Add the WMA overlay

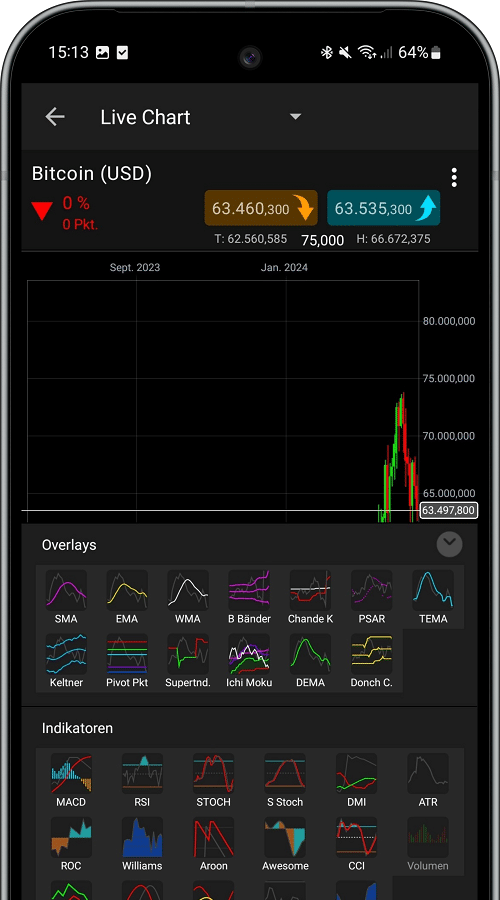point(188,597)
